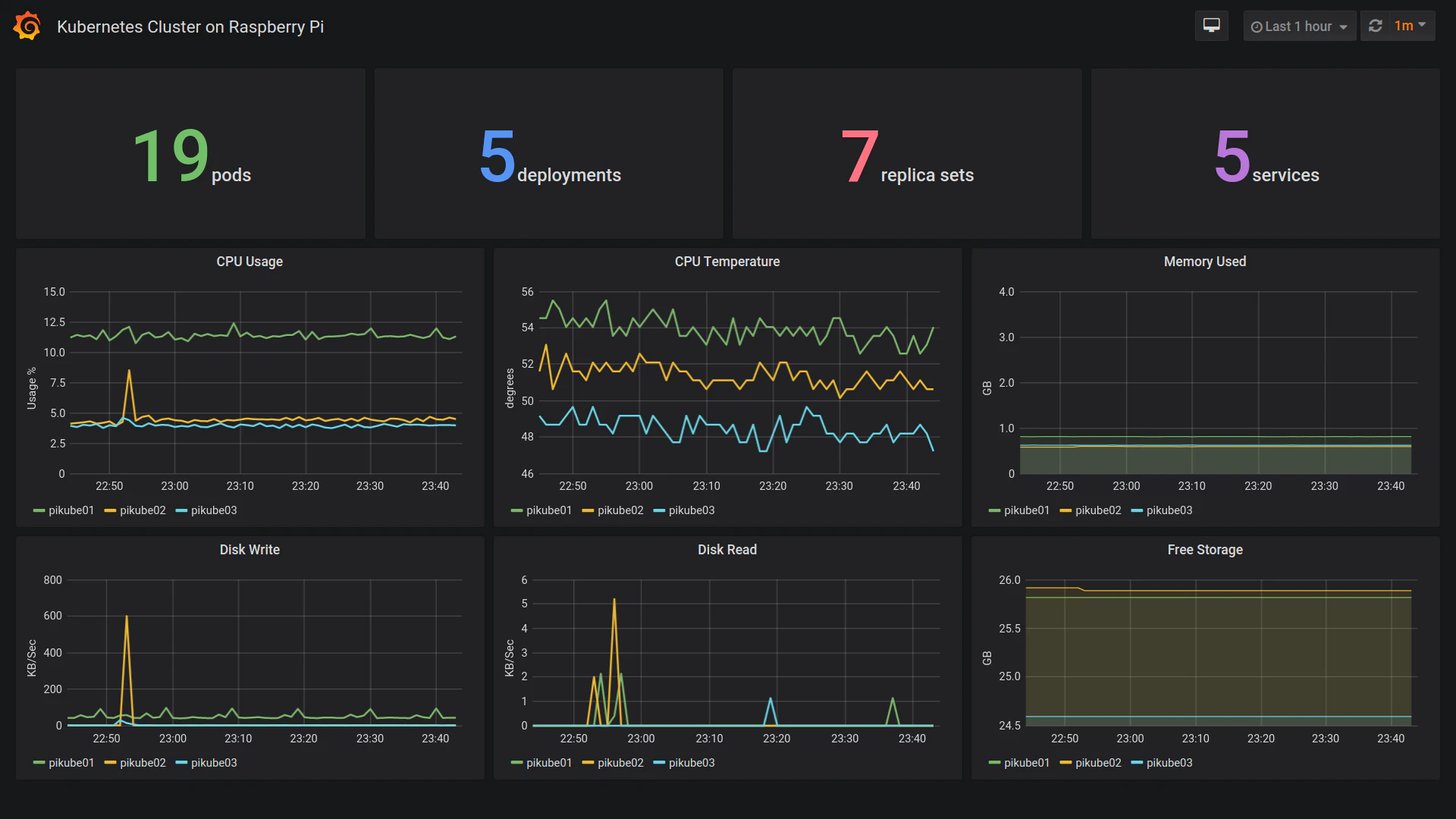Toggle pikube01 series in CPU Usage legend
1456x819 pixels.
(x=64, y=510)
